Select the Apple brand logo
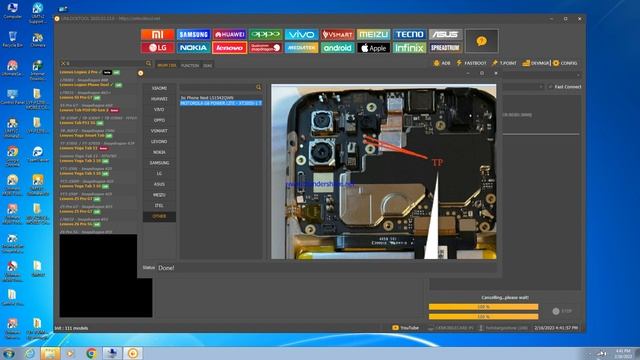 (x=373, y=48)
